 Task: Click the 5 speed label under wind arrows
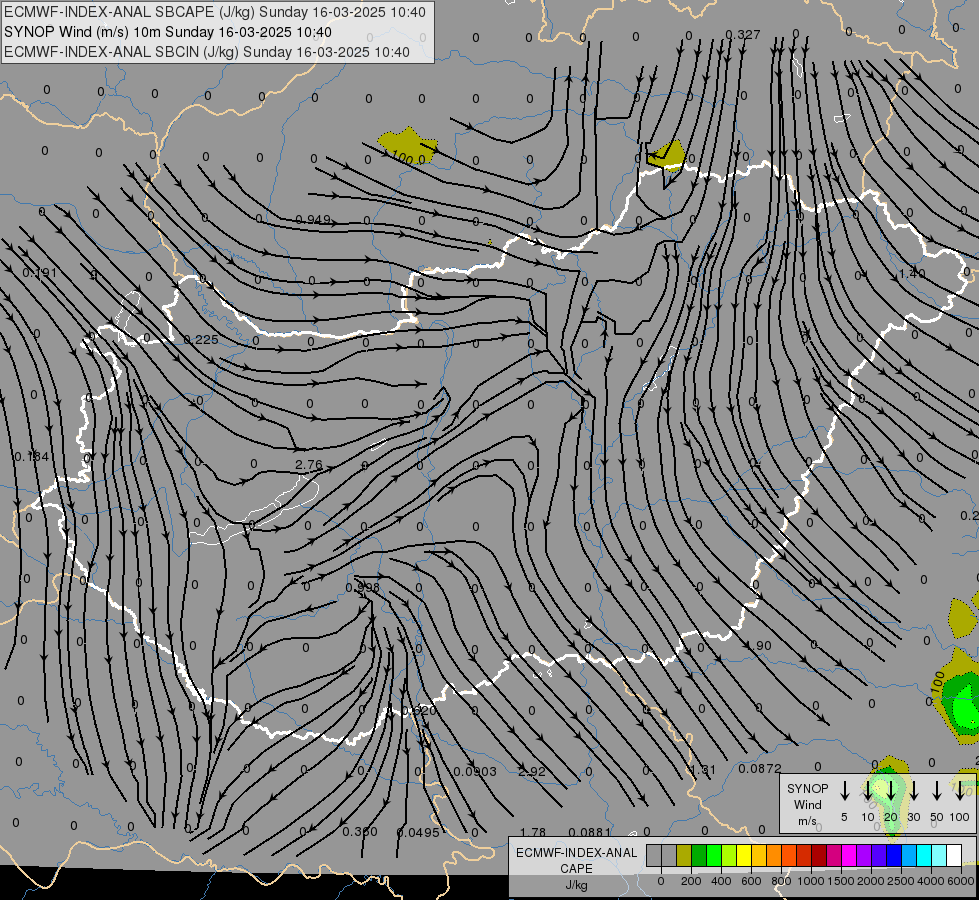844,817
